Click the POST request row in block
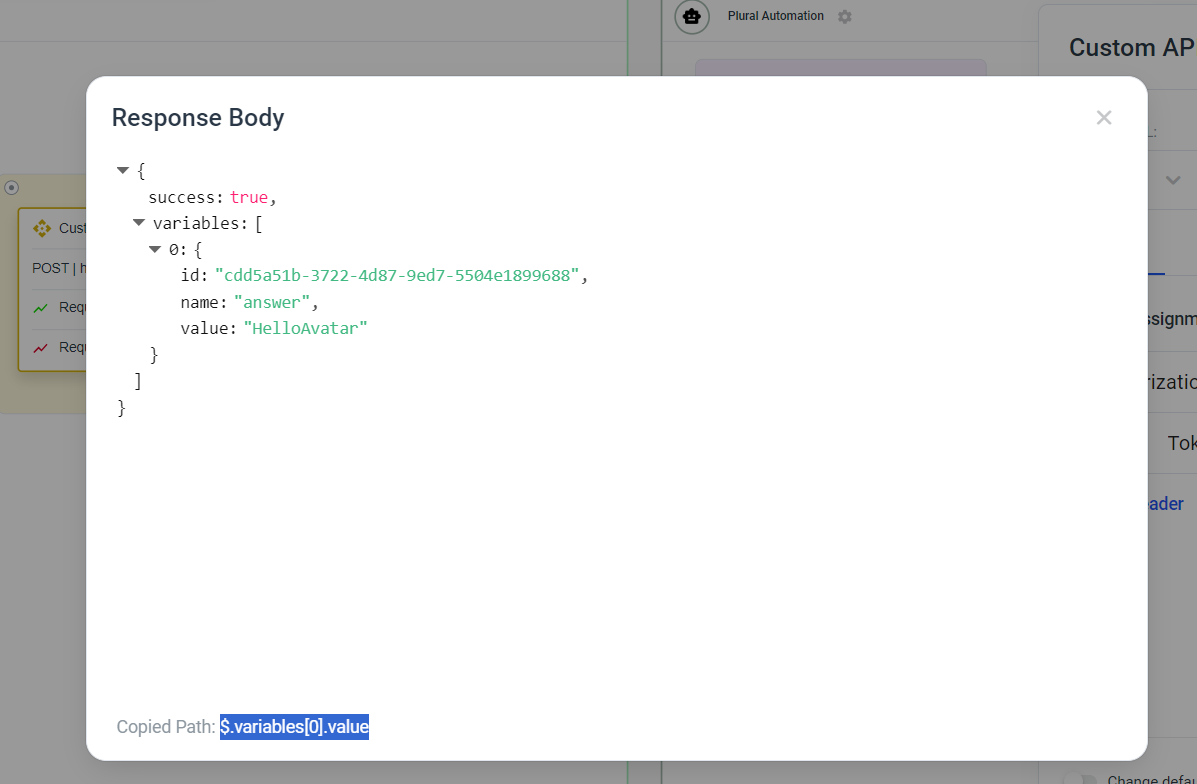The height and width of the screenshot is (784, 1197). pyautogui.click(x=59, y=269)
